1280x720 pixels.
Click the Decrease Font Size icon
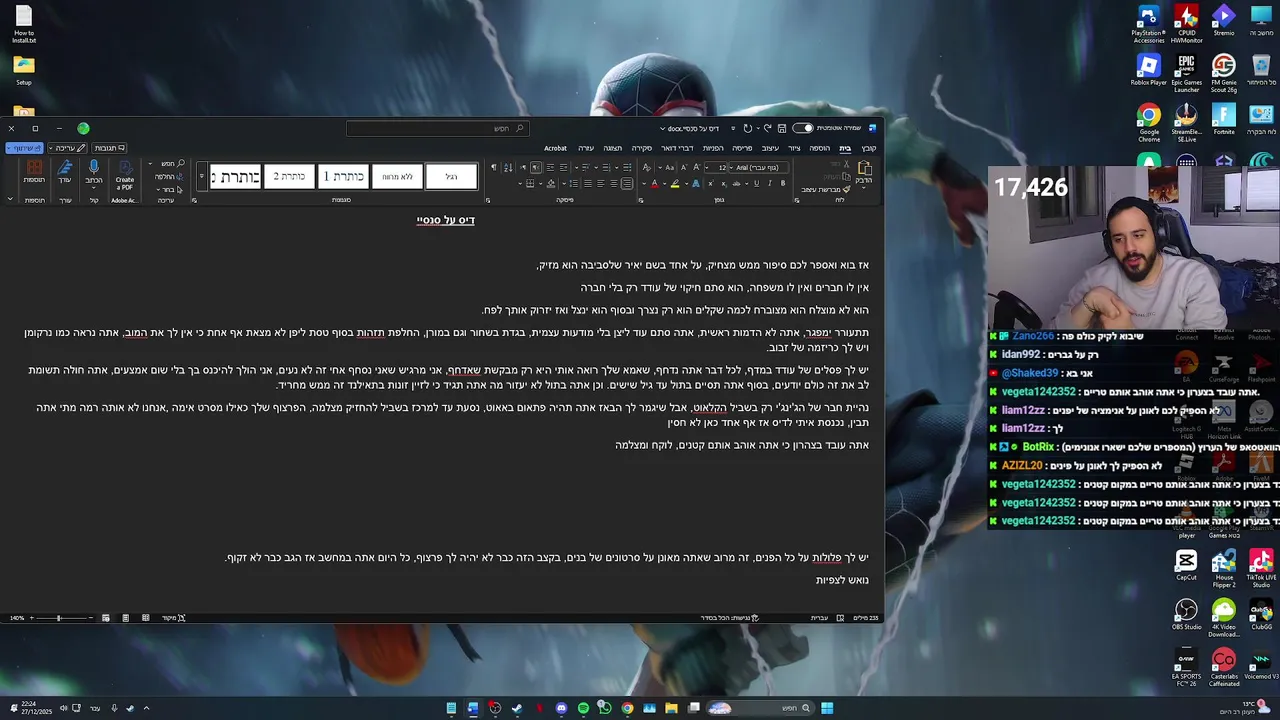pos(684,168)
